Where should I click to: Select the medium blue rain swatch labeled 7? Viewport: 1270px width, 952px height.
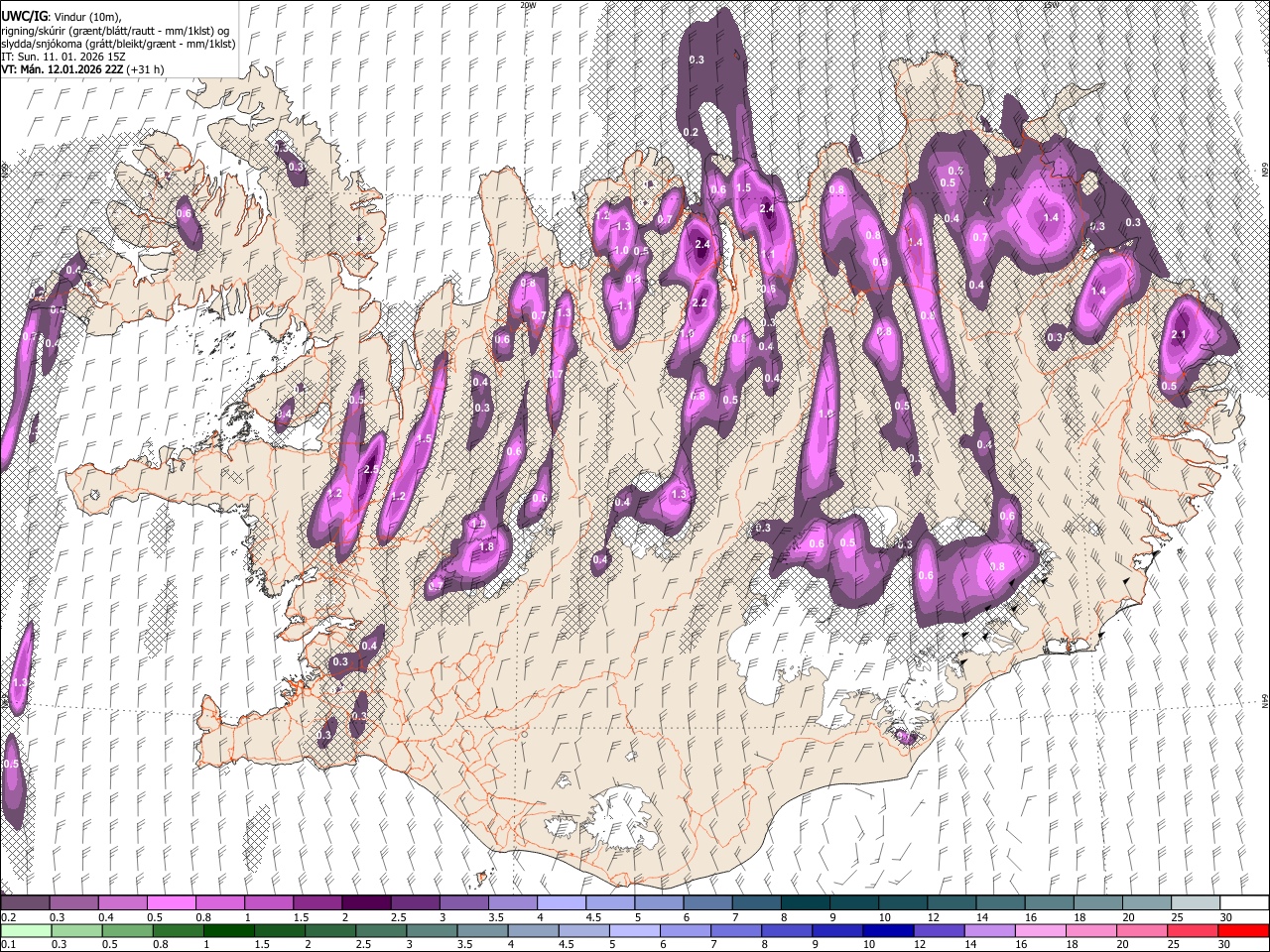coord(735,930)
